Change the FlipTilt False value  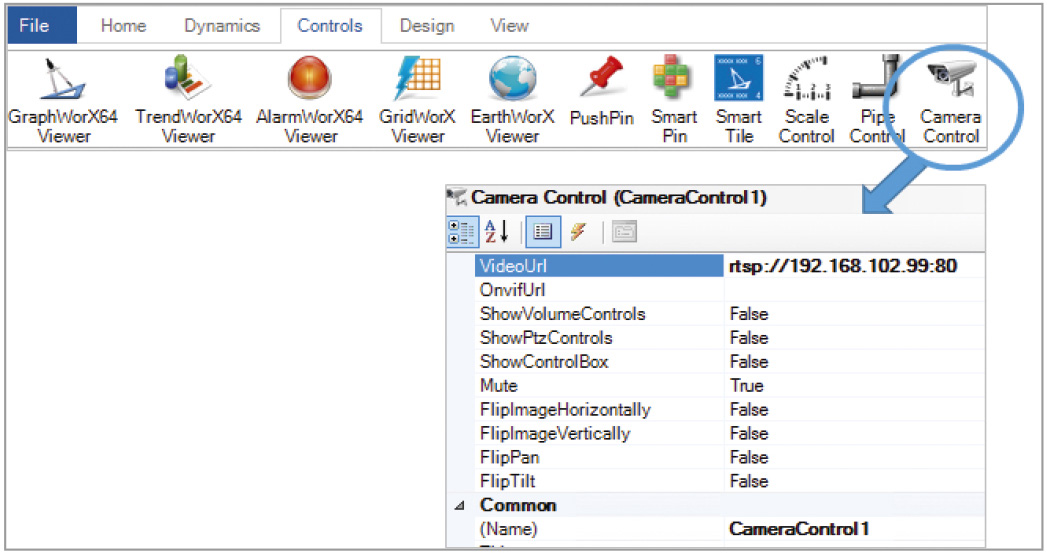coord(854,482)
